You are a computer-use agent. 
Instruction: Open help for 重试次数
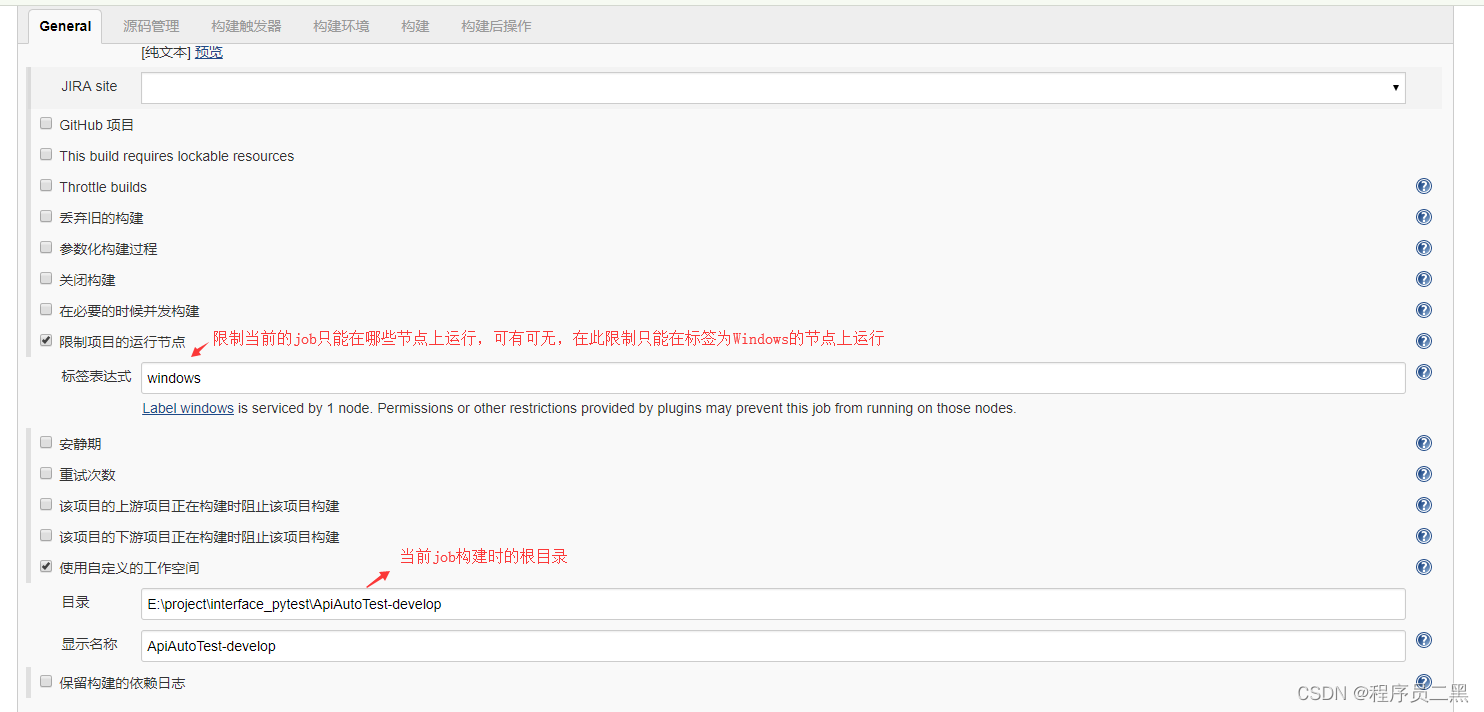tap(1424, 474)
